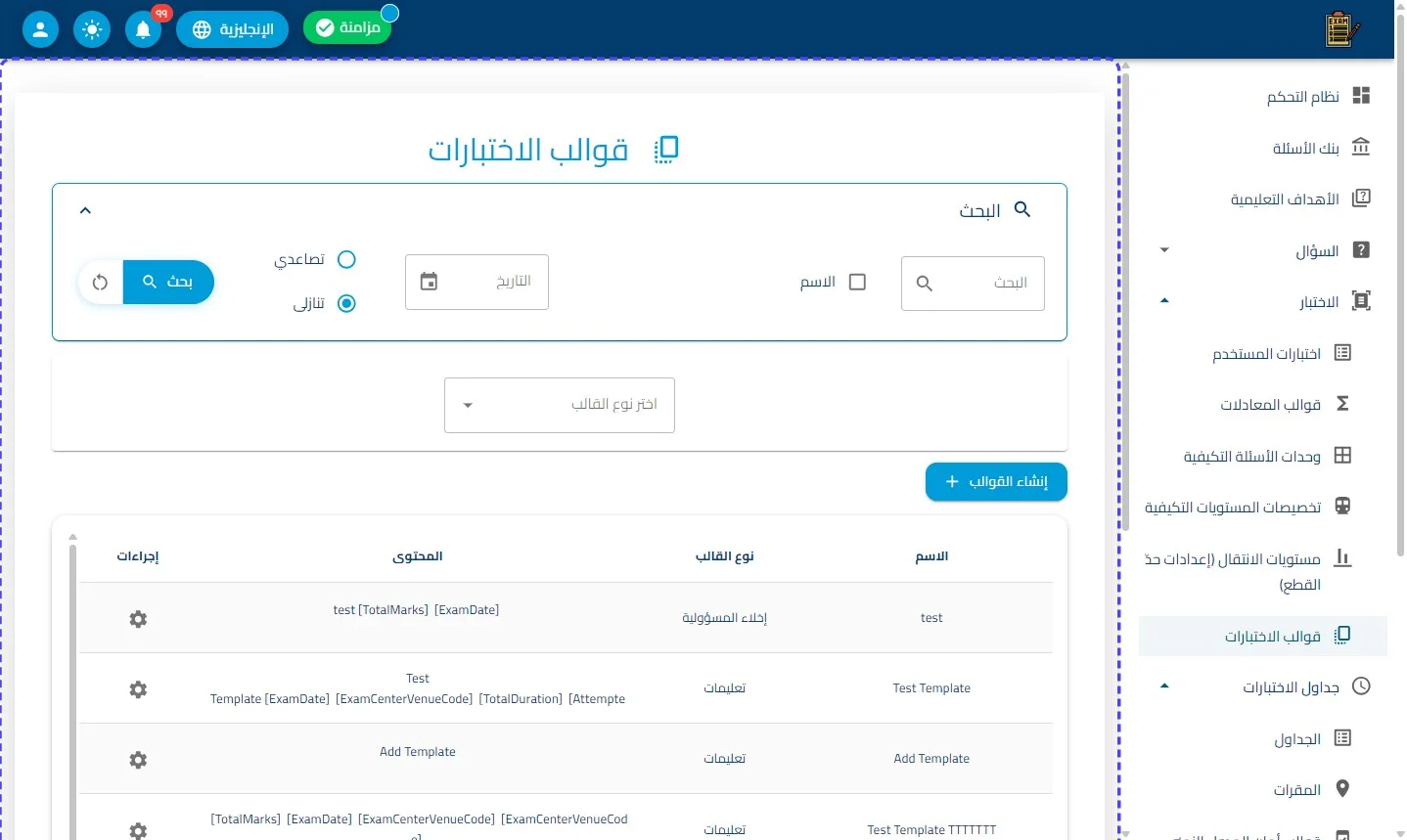Open notifications with the bell icon
The width and height of the screenshot is (1407, 840).
[143, 29]
